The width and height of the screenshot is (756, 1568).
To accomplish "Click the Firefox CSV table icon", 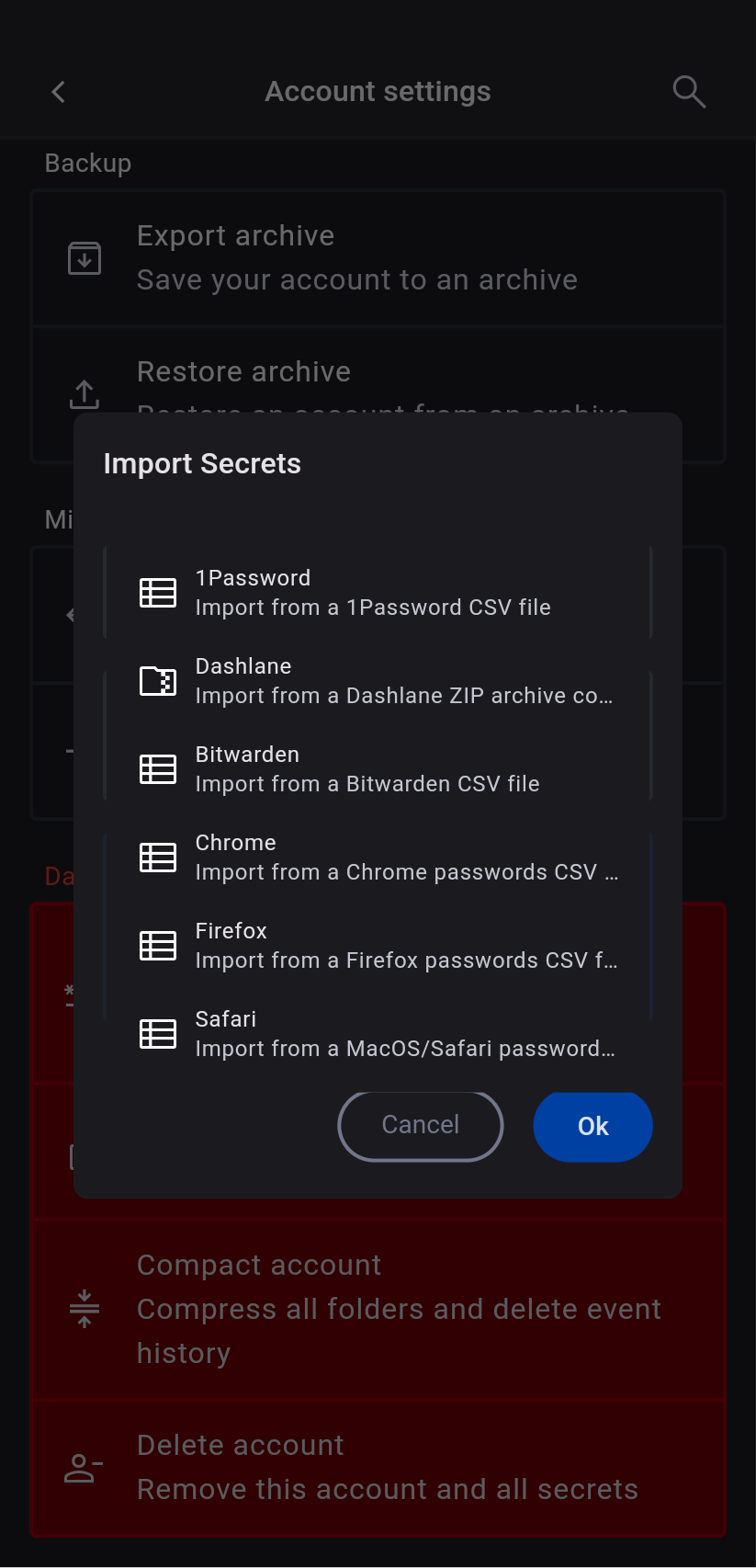I will pos(158,946).
